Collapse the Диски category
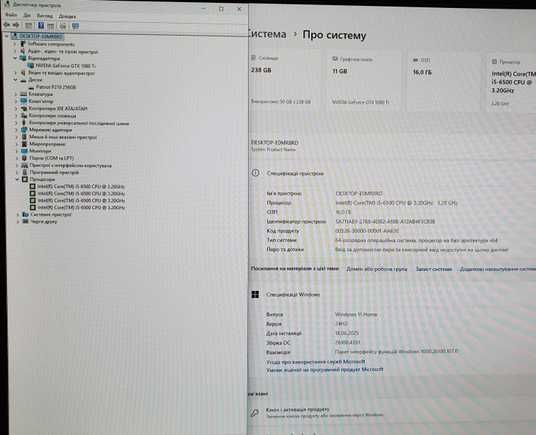Viewport: 536px width, 435px height. [15, 80]
